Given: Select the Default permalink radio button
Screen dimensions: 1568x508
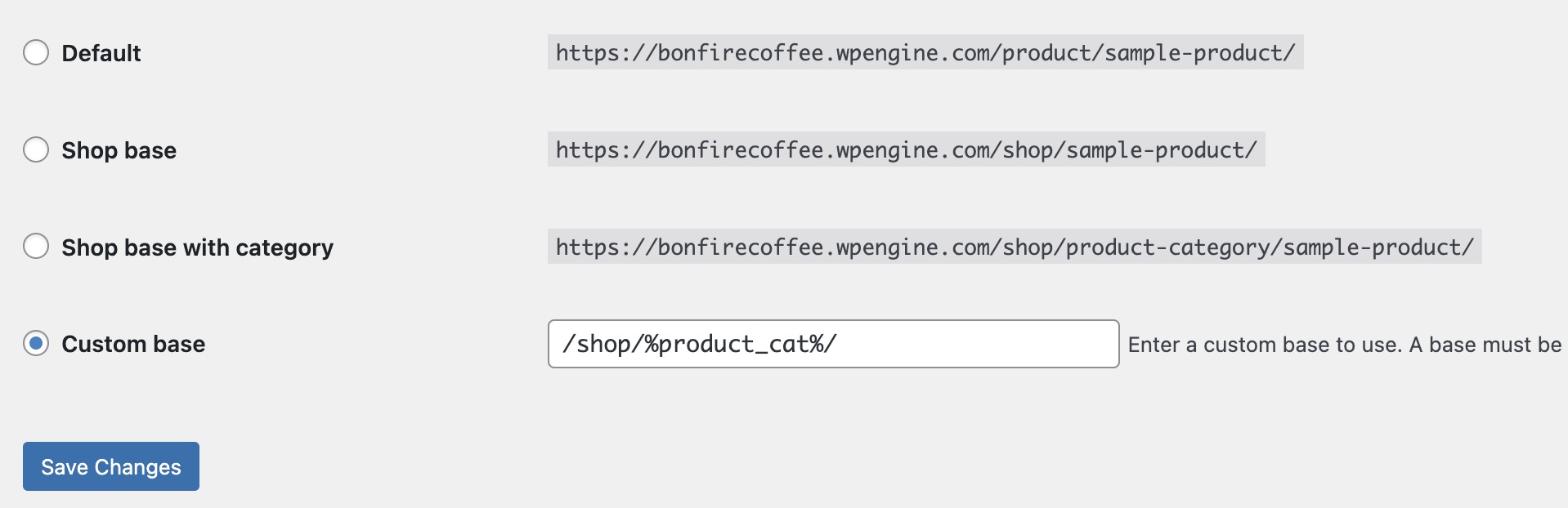Looking at the screenshot, I should 36,53.
